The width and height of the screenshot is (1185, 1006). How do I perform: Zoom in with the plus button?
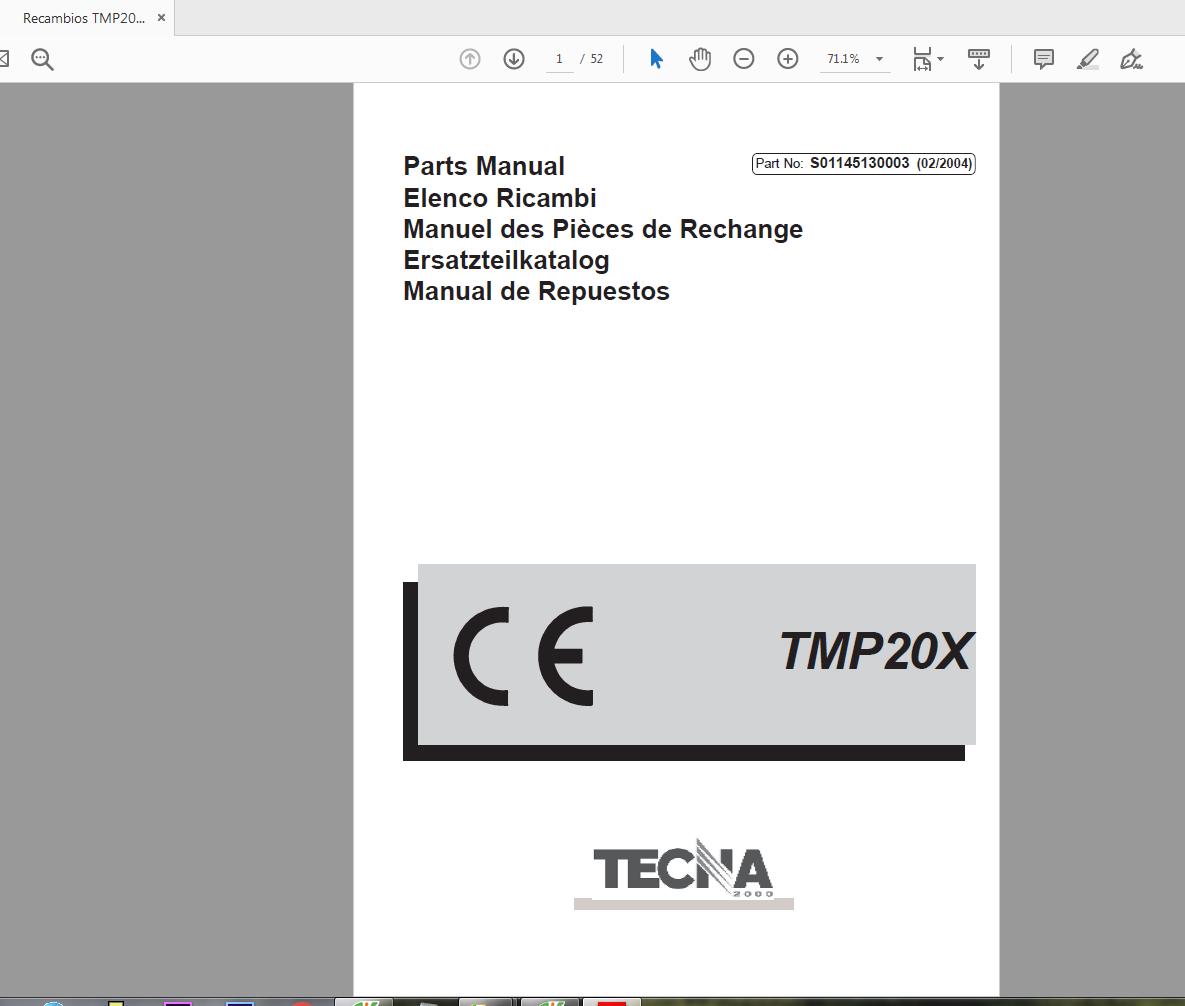(787, 59)
